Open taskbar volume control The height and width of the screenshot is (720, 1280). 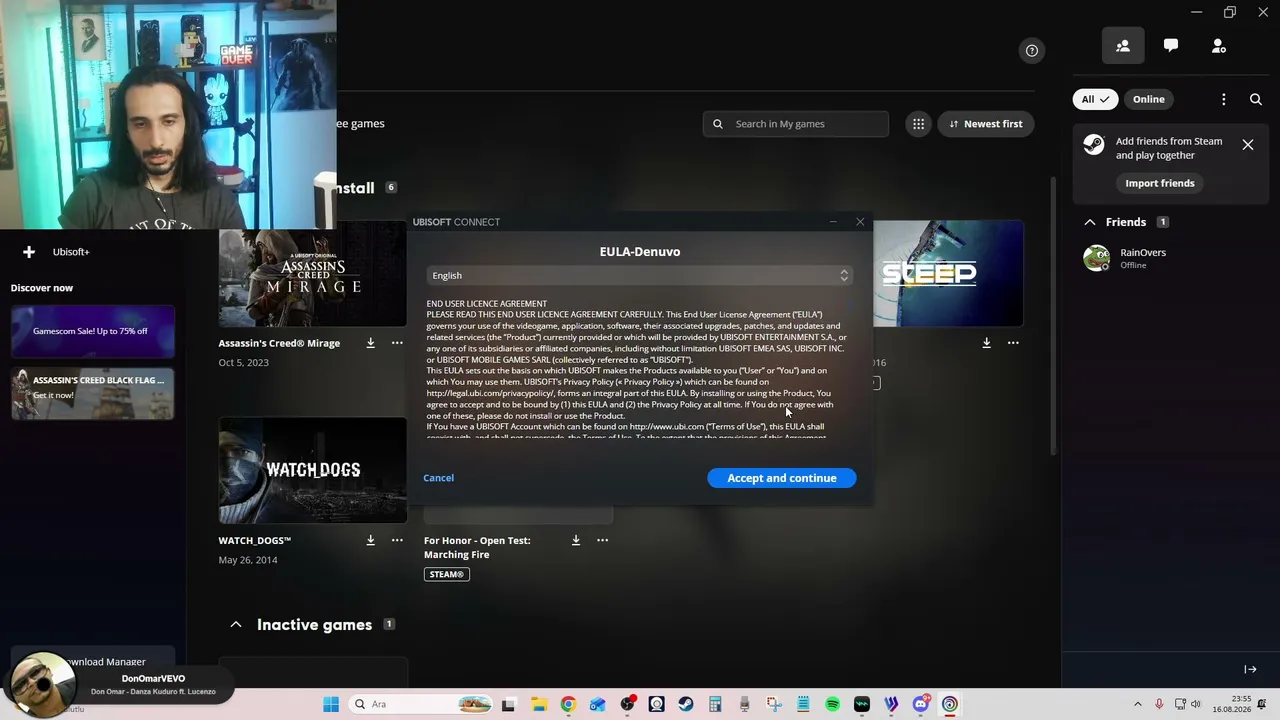[1196, 704]
